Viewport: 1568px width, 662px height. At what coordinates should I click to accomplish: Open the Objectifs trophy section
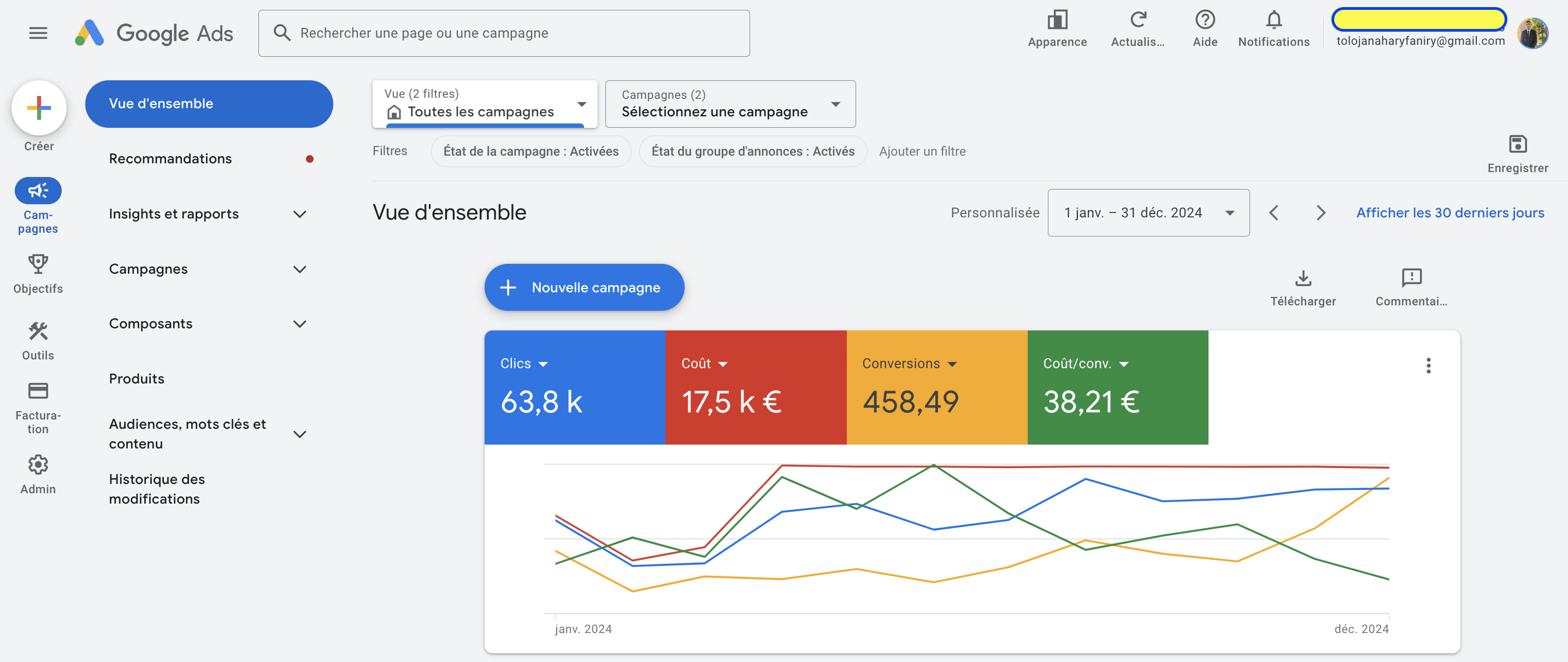coord(38,263)
